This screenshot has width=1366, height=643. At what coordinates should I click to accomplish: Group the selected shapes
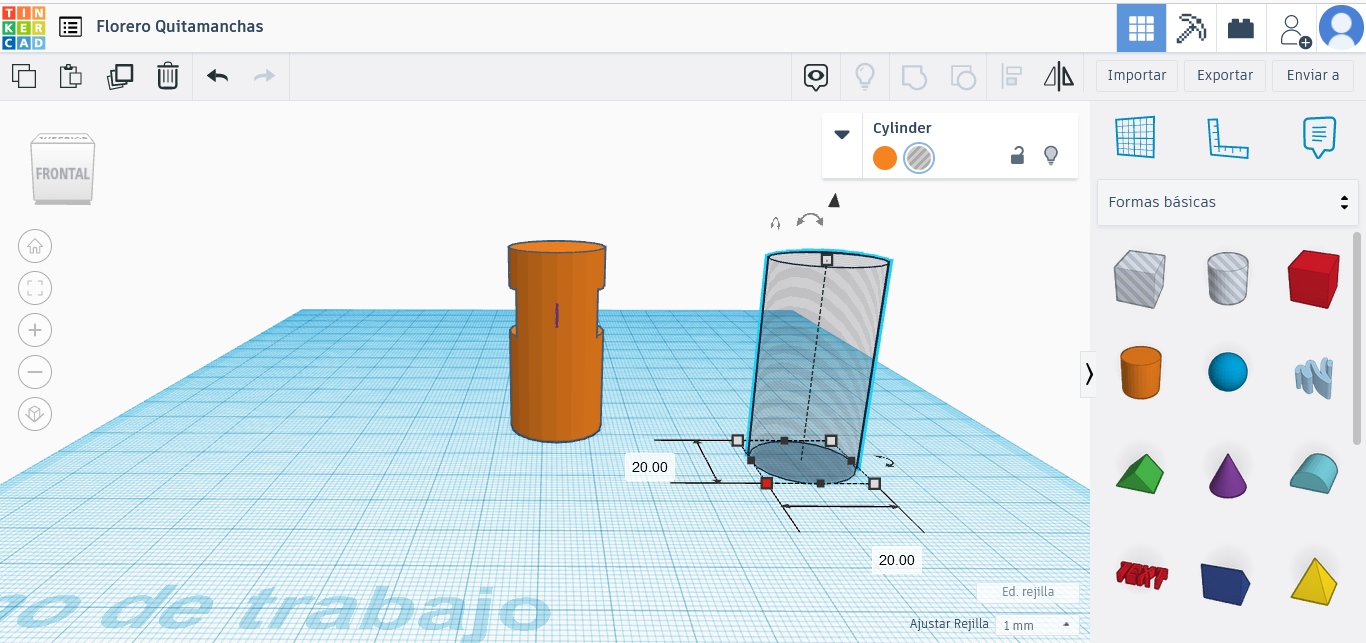coord(914,76)
